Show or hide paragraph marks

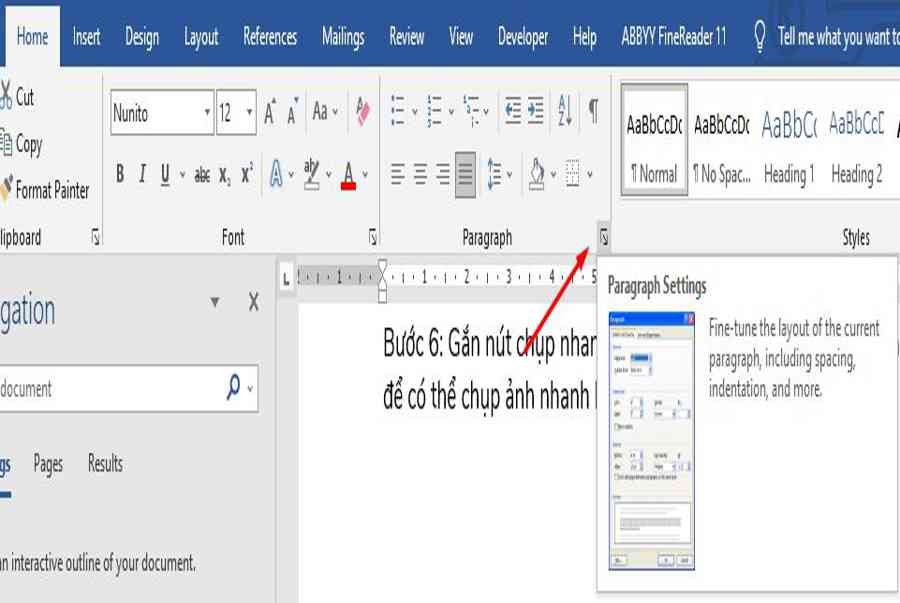click(x=593, y=110)
